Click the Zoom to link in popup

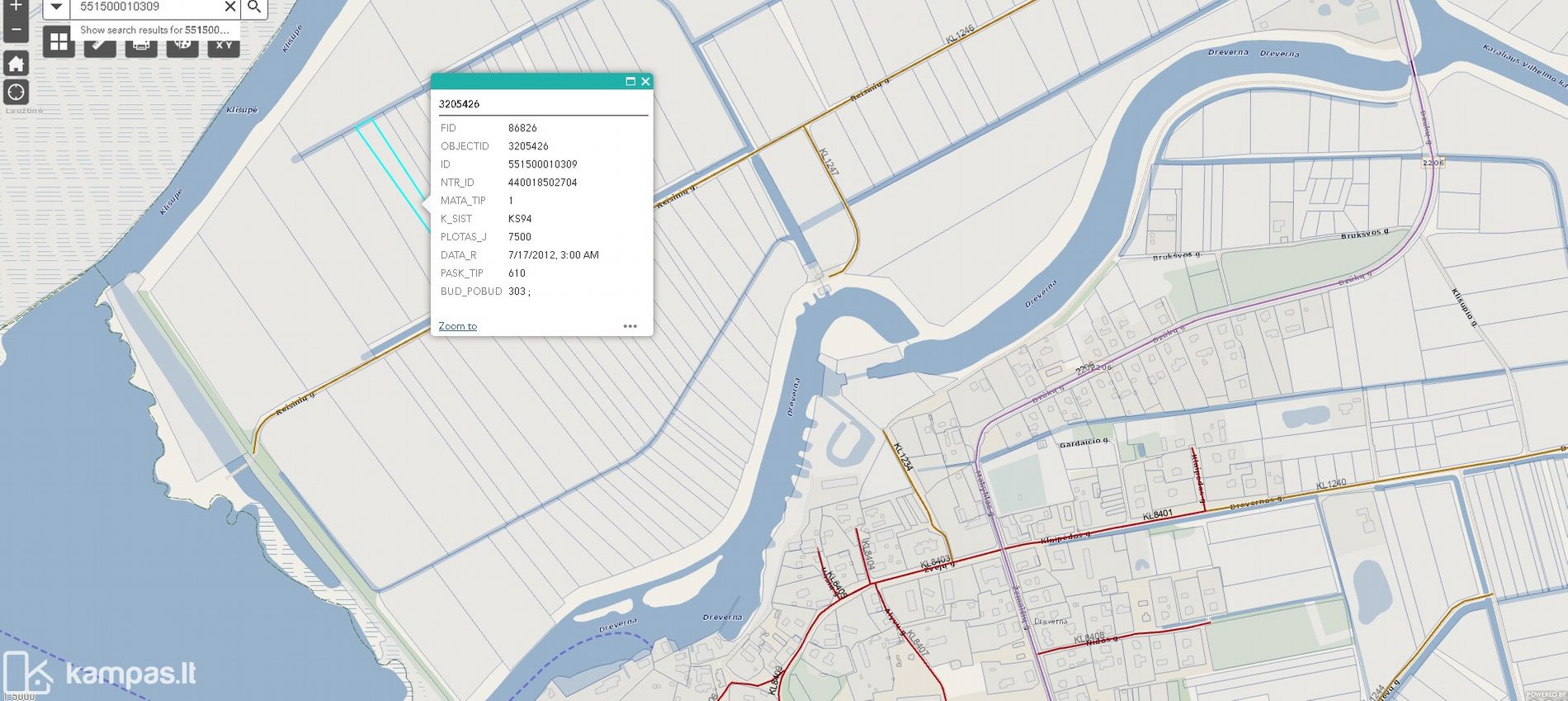click(x=457, y=326)
